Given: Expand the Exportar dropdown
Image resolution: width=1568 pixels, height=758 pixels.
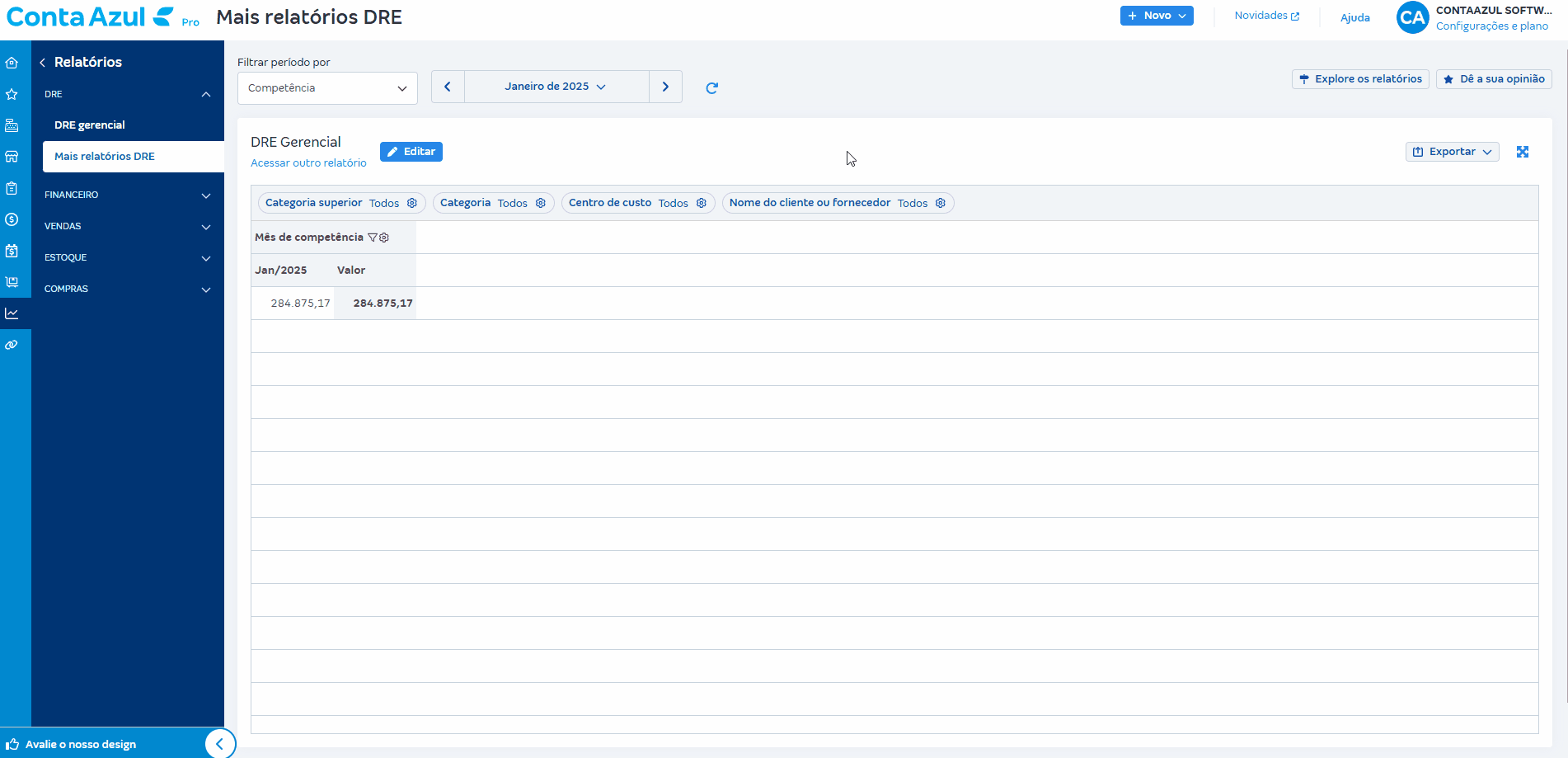Looking at the screenshot, I should pyautogui.click(x=1452, y=152).
